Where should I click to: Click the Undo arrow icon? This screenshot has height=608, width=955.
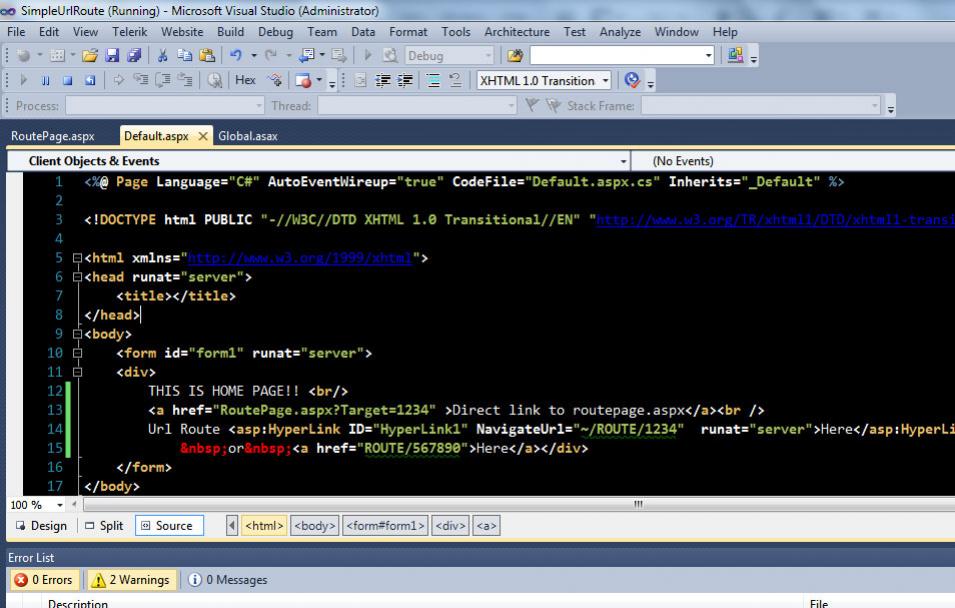(x=235, y=56)
